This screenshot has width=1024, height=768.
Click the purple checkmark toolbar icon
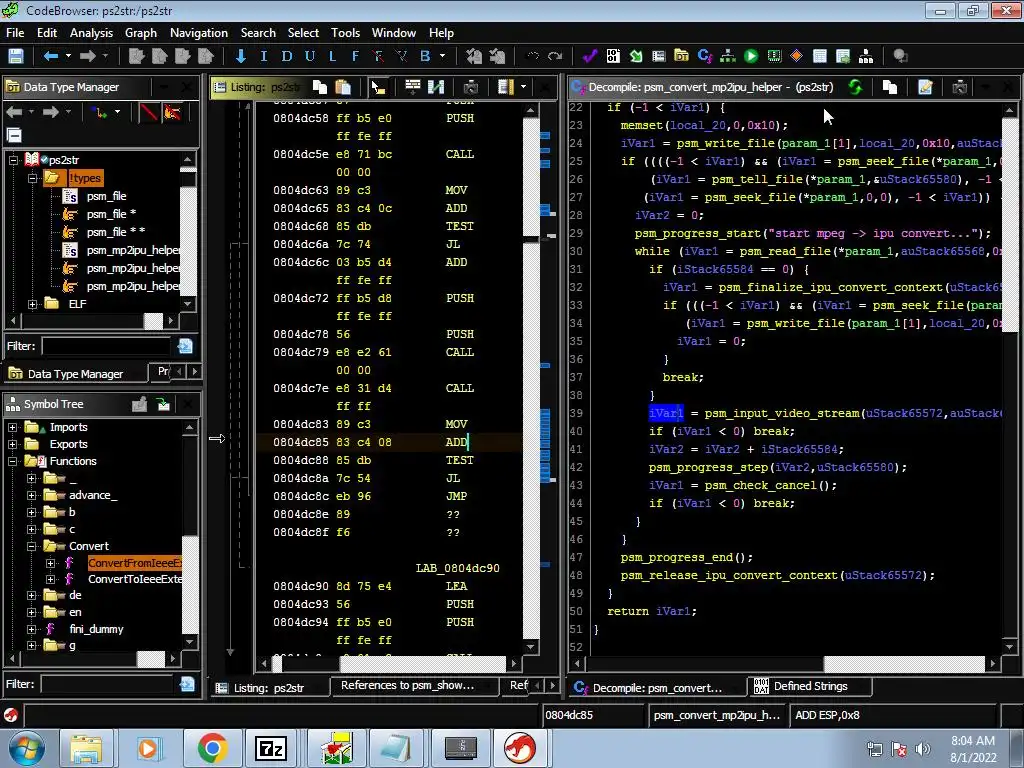[x=590, y=56]
